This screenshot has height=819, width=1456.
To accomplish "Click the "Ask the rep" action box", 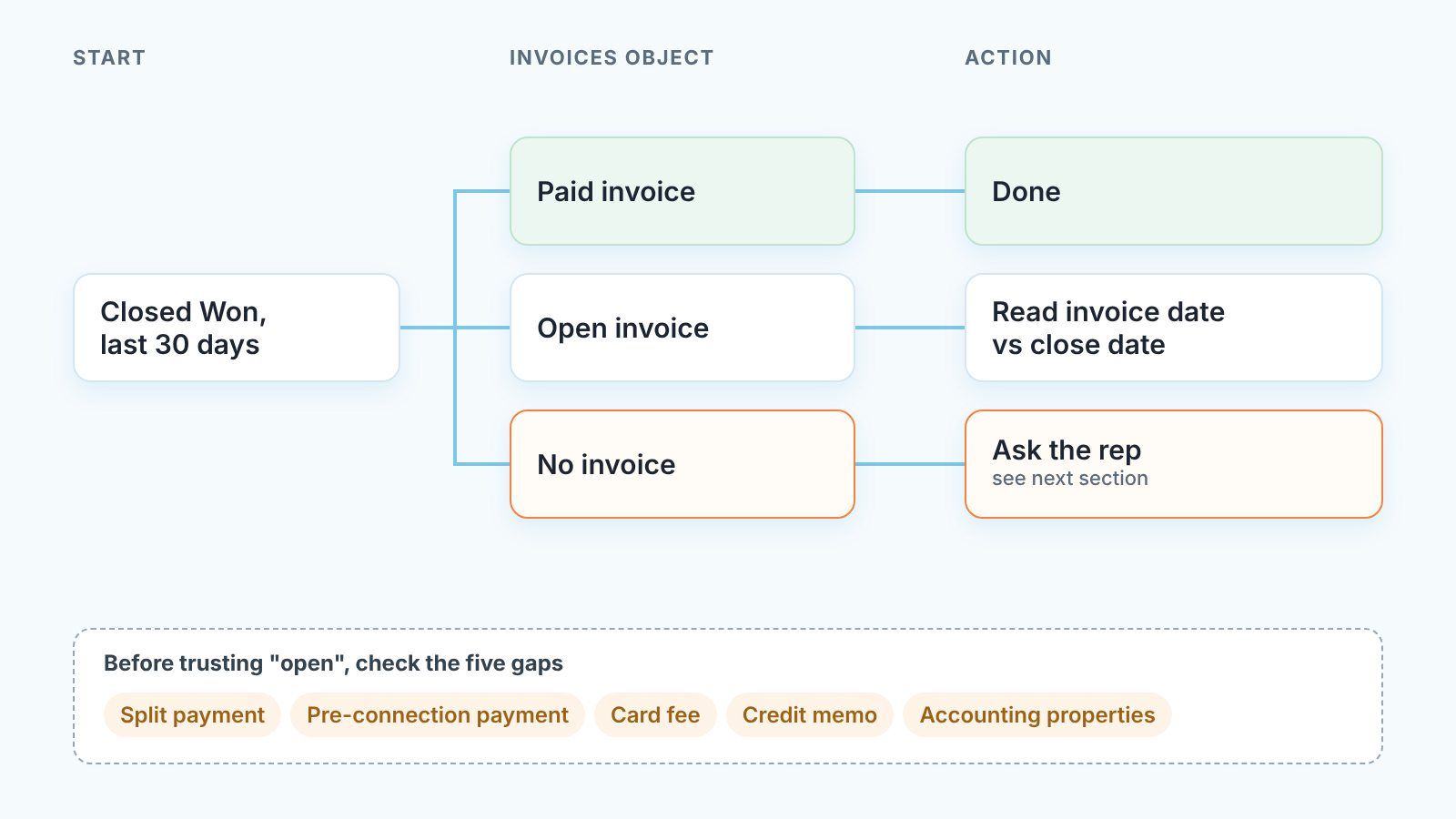I will pyautogui.click(x=1174, y=464).
